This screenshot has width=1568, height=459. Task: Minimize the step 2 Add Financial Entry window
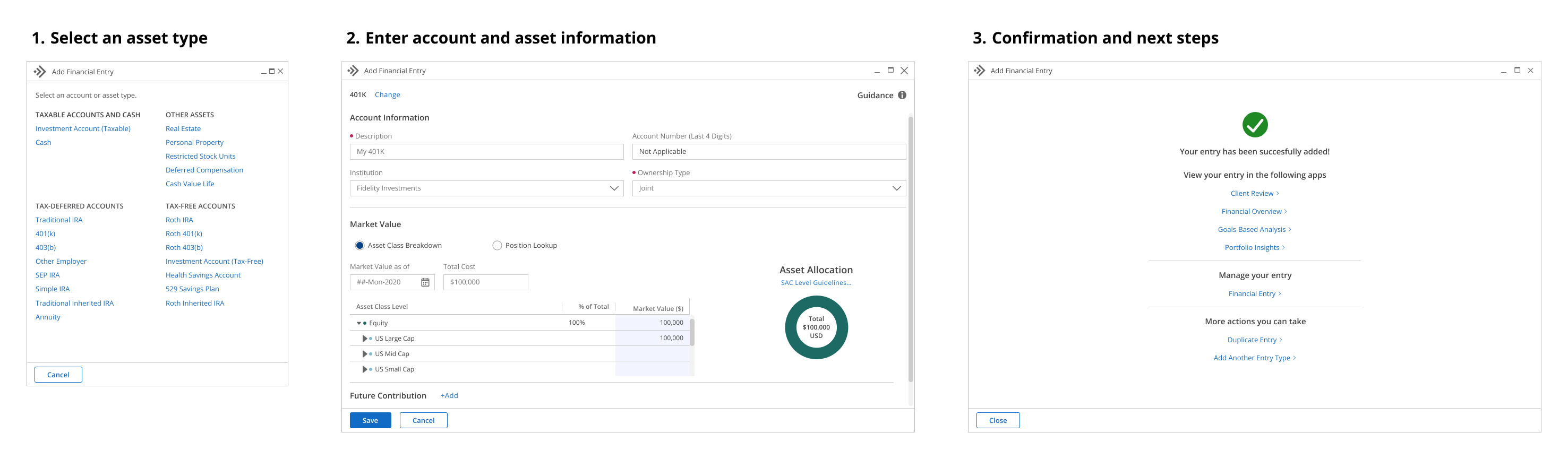[x=877, y=72]
